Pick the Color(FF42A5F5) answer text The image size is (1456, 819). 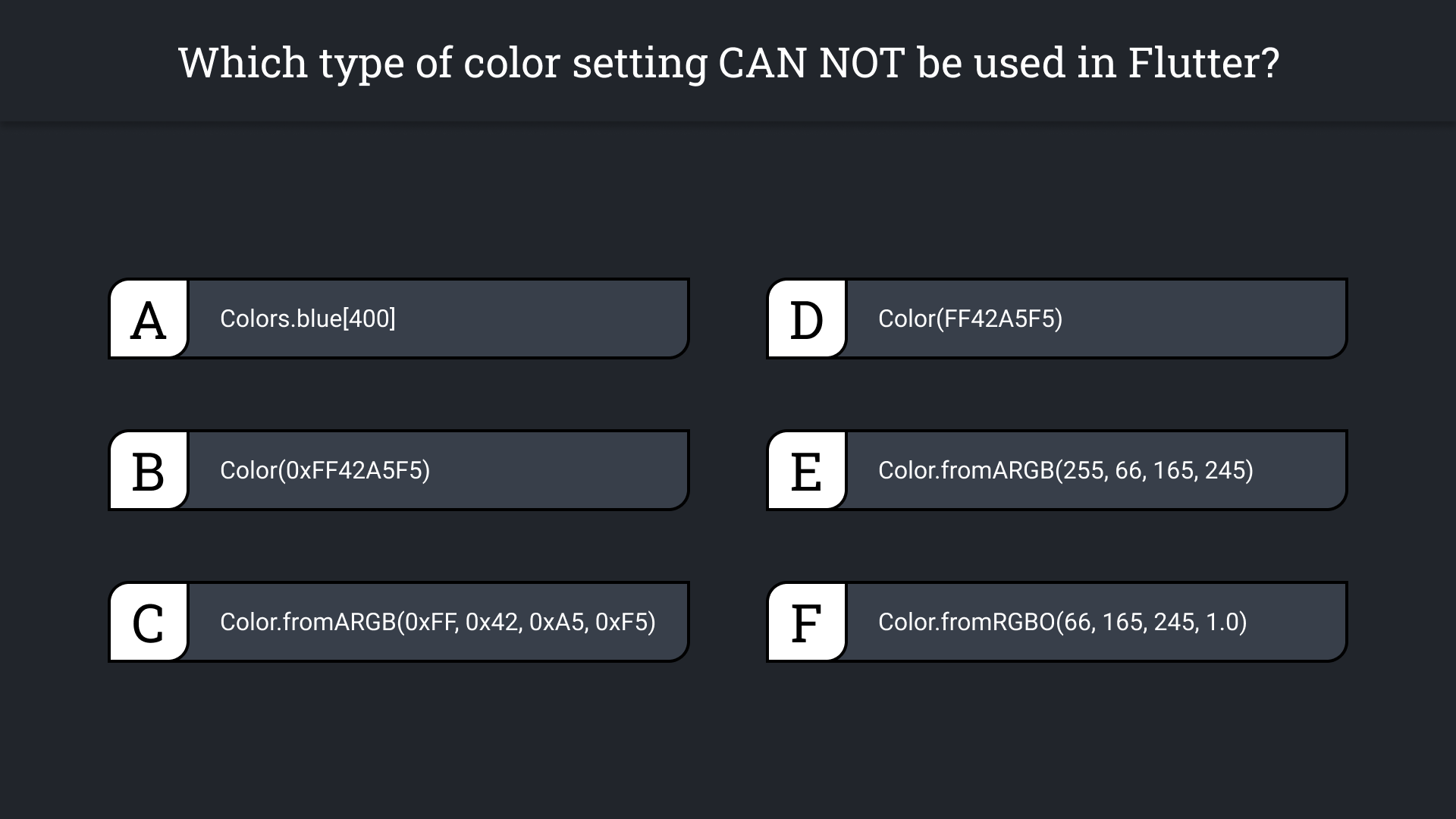pos(970,318)
